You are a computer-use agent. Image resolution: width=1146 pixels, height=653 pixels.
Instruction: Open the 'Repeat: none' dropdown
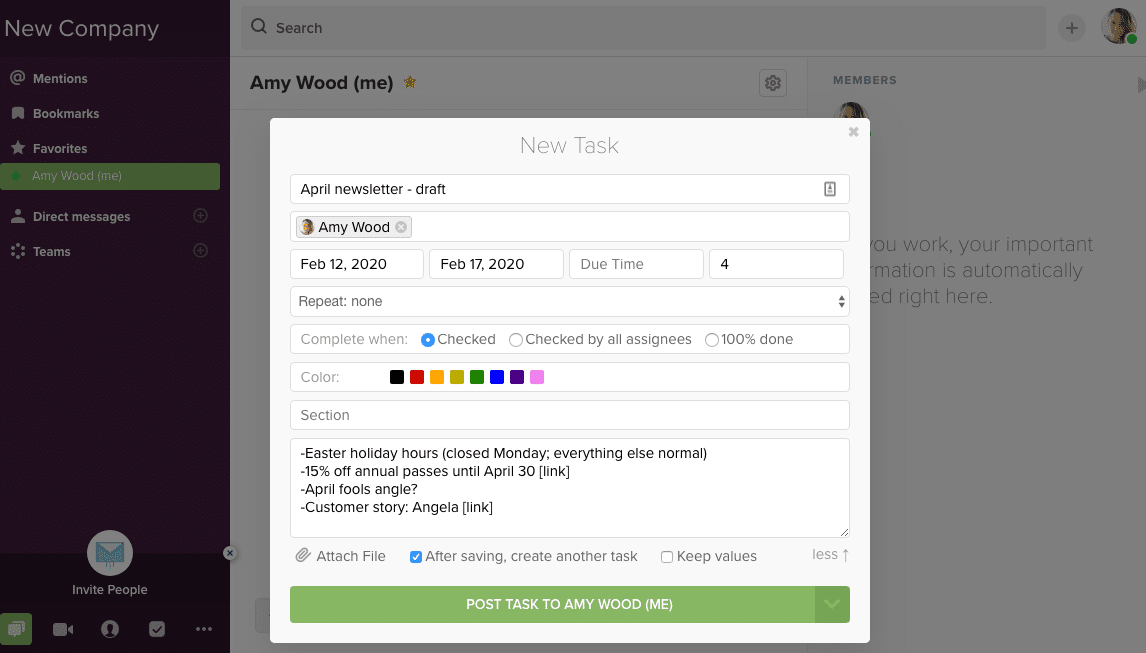570,301
